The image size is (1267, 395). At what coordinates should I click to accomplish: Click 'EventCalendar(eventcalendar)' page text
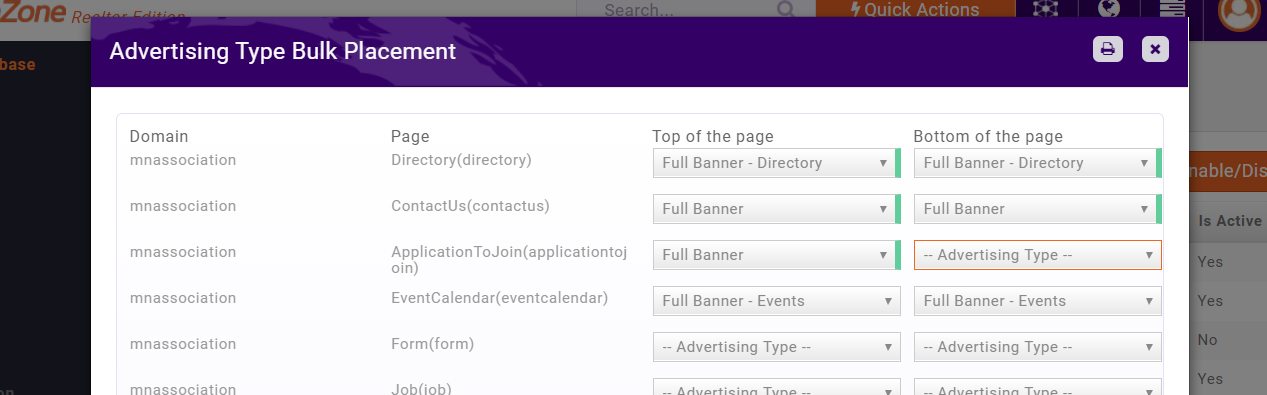click(x=499, y=298)
